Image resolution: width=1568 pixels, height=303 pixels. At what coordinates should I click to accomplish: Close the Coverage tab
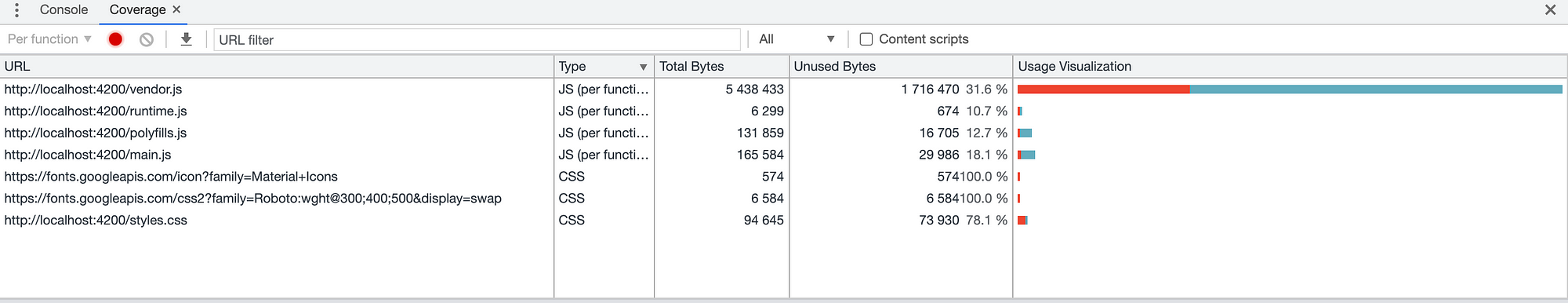click(176, 9)
